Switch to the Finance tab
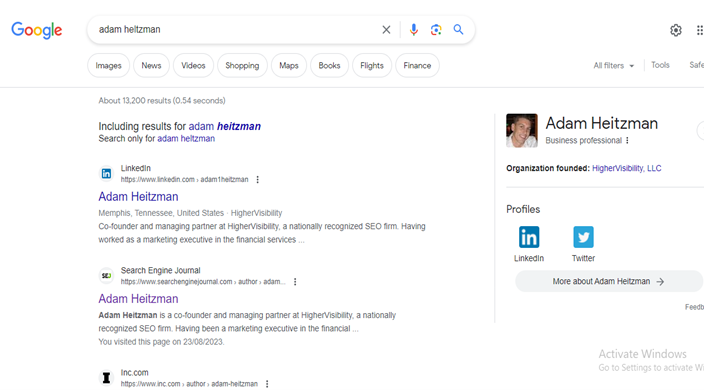 (417, 66)
